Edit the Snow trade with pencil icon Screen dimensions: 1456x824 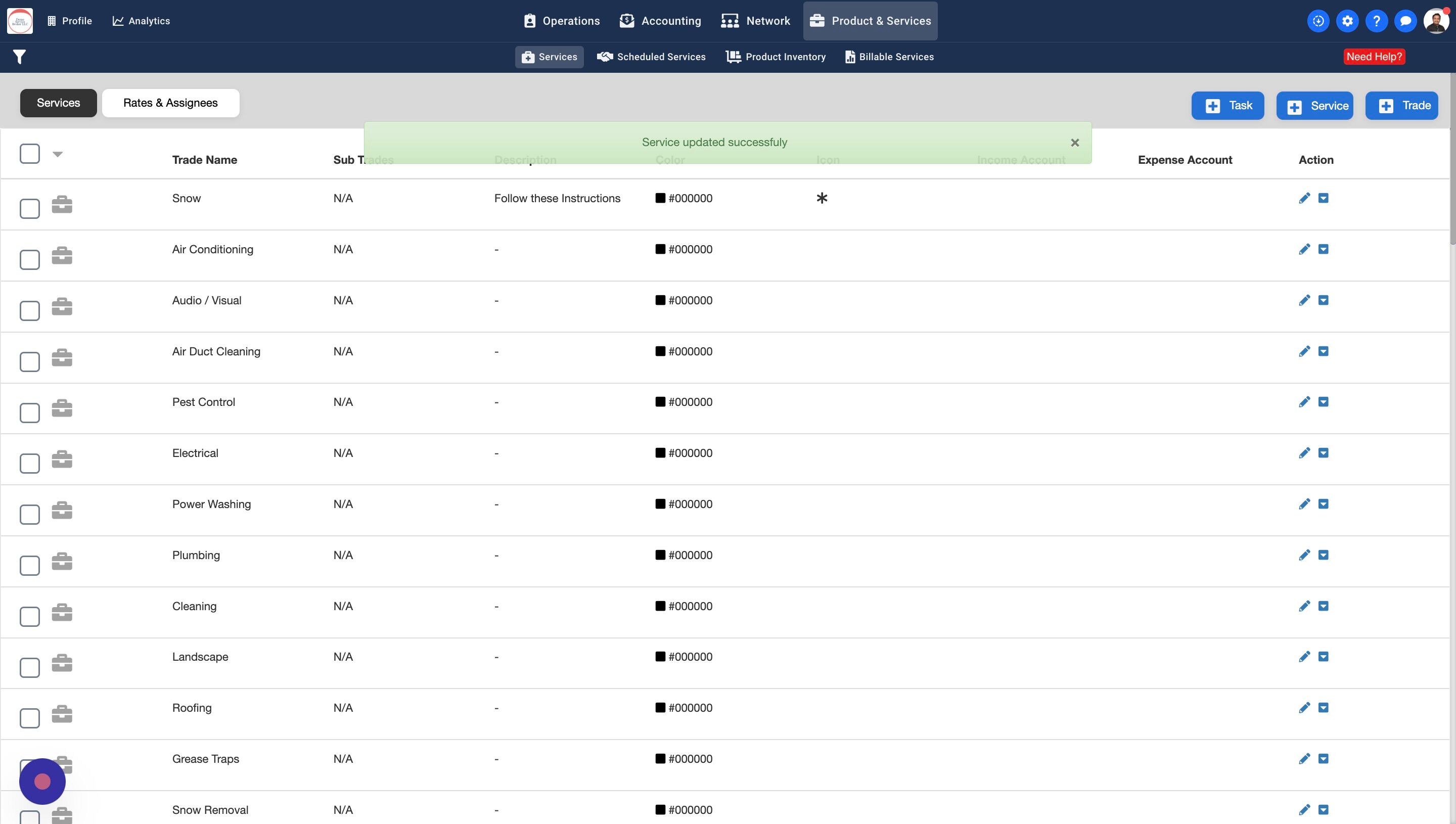[1304, 198]
